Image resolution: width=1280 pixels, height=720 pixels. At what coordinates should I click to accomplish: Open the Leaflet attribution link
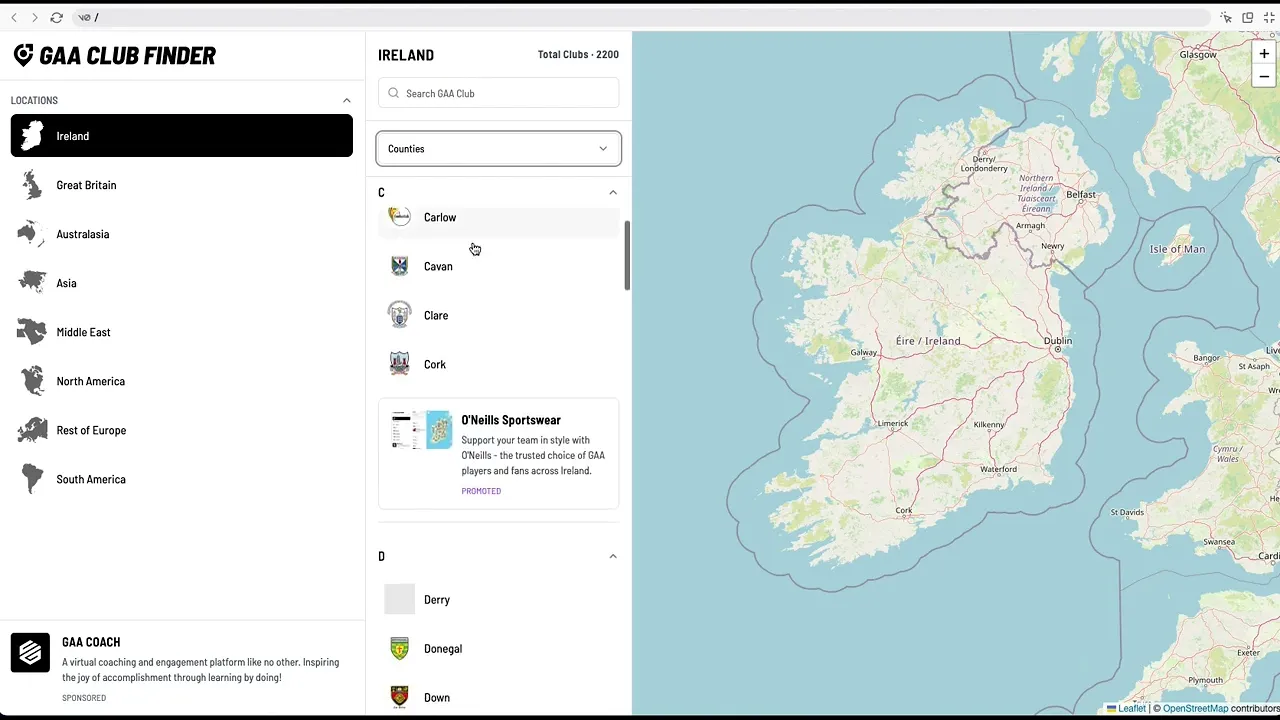pyautogui.click(x=1126, y=708)
